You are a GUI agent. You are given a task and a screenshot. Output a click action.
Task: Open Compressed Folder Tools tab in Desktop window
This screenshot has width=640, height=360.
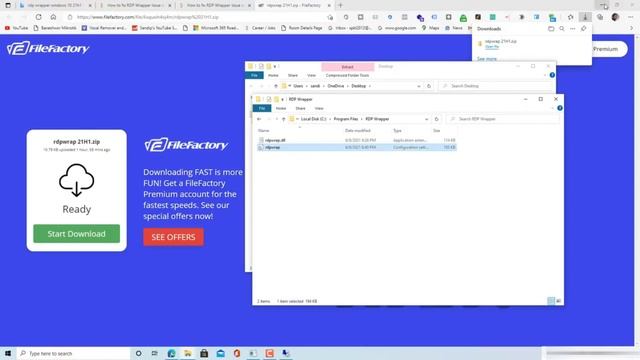click(x=347, y=76)
